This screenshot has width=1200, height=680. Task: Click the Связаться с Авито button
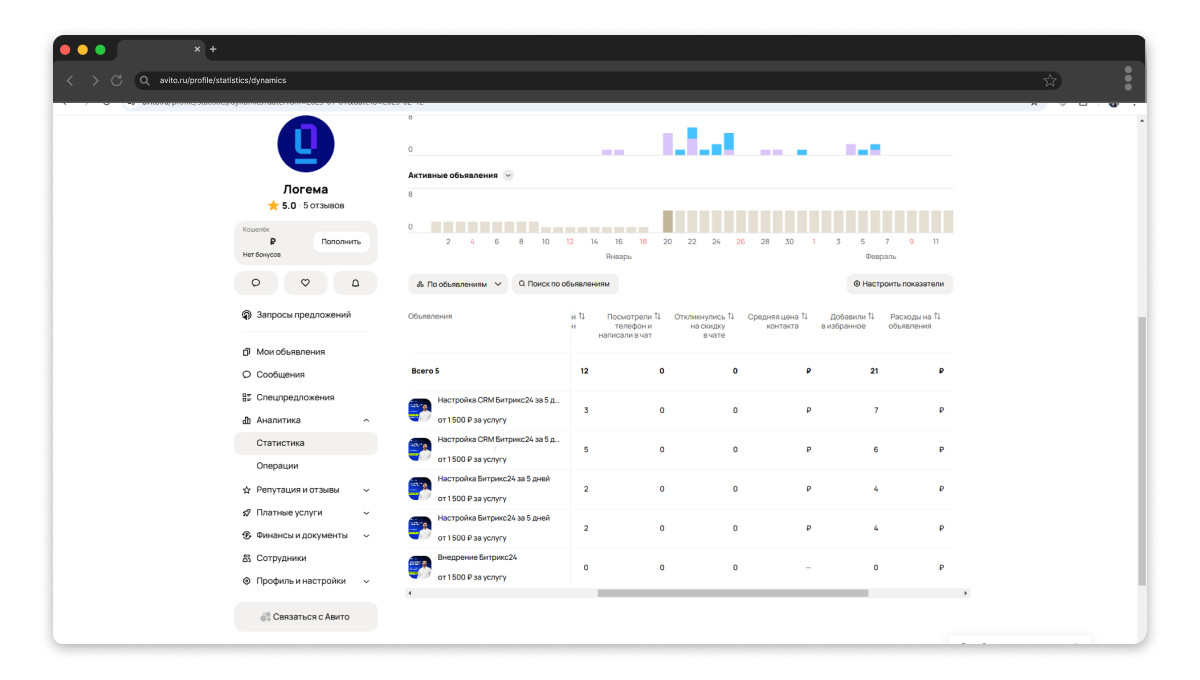pyautogui.click(x=306, y=617)
